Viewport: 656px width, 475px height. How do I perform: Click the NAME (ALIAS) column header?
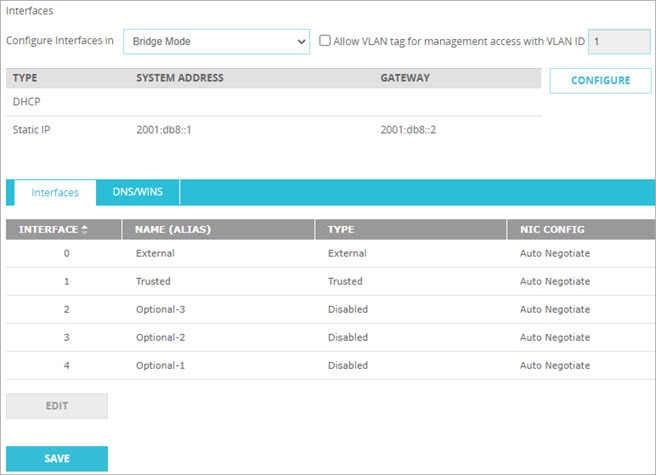pos(173,230)
